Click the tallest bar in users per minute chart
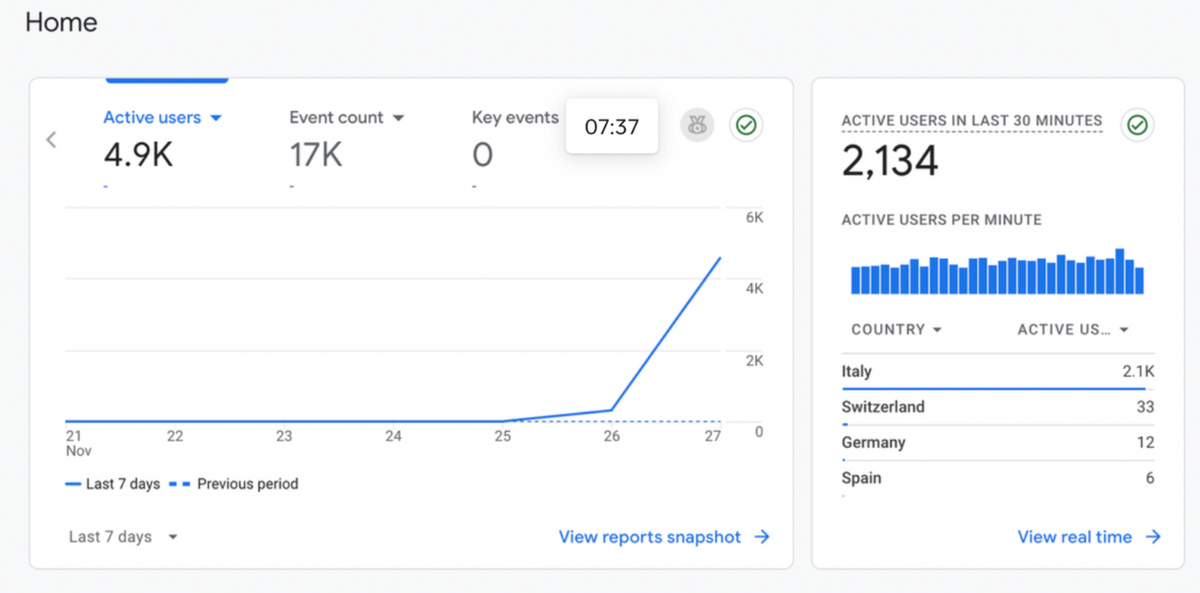 [x=1120, y=271]
